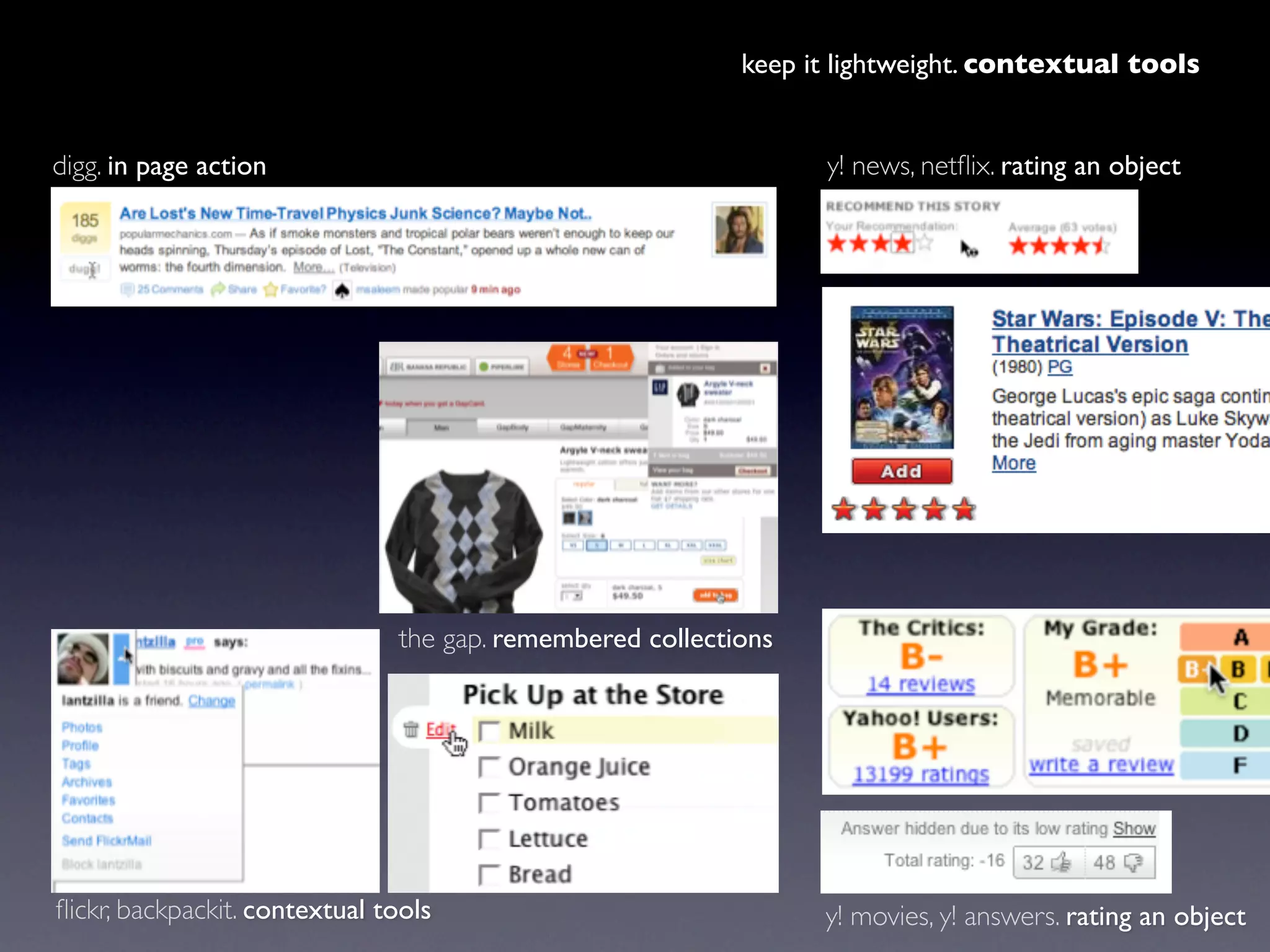Screen dimensions: 1270x952
Task: Click the PG rating link
Action: point(1059,367)
